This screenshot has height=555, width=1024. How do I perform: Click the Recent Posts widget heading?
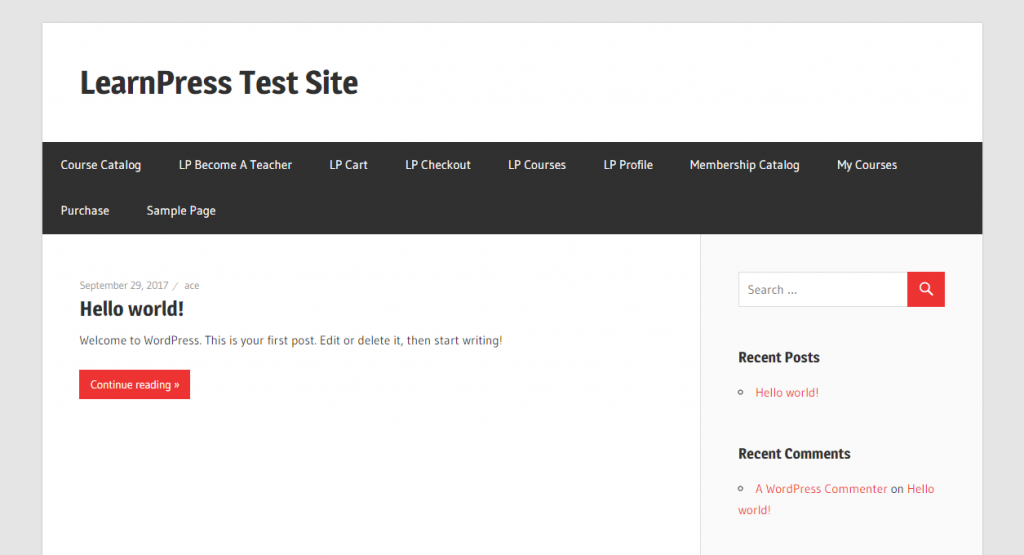pos(778,357)
